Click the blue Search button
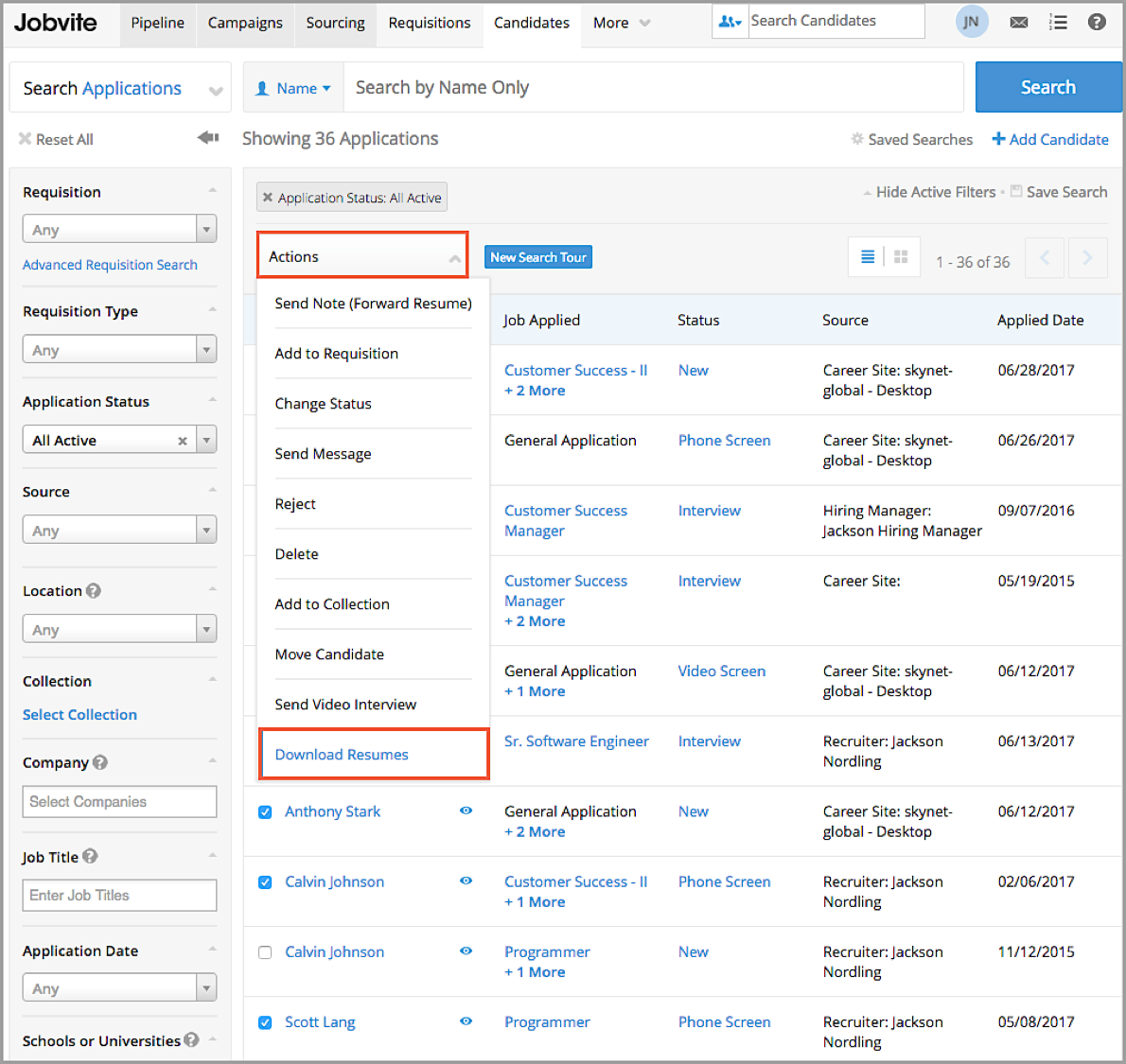Screen dimensions: 1126x1064 click(1047, 87)
